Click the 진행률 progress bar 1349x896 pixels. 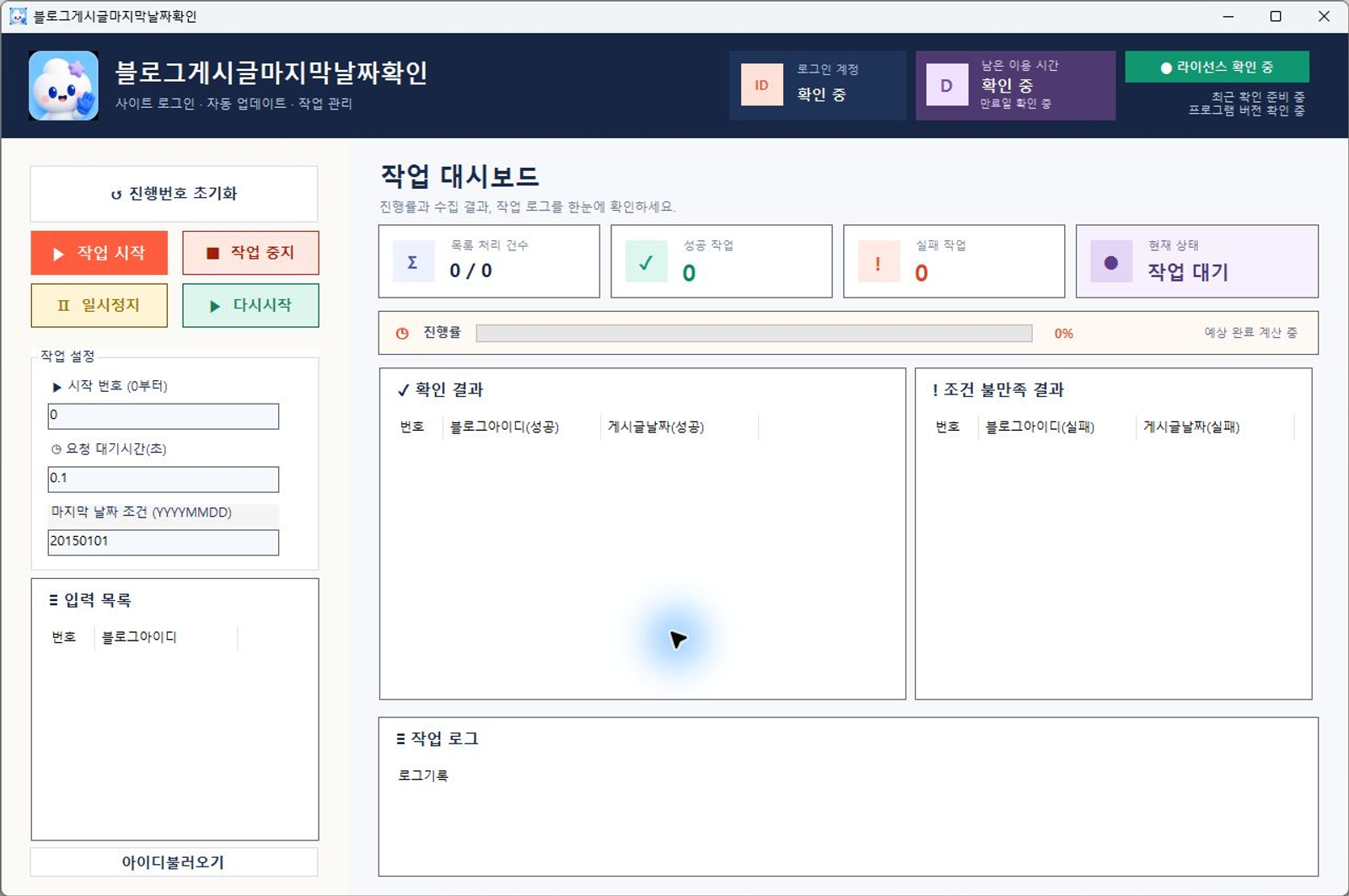coord(754,334)
